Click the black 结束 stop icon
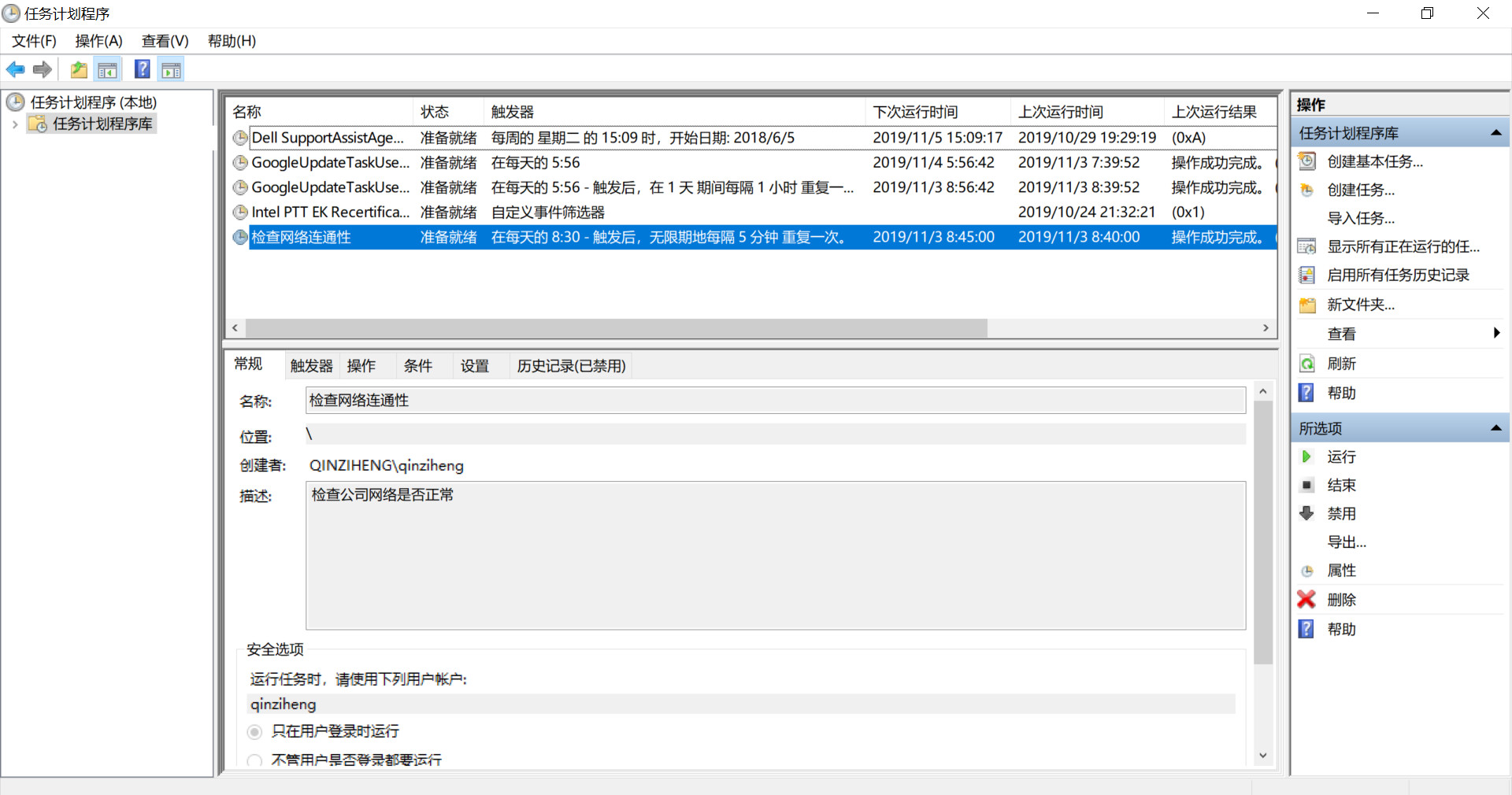The image size is (1512, 795). point(1307,485)
